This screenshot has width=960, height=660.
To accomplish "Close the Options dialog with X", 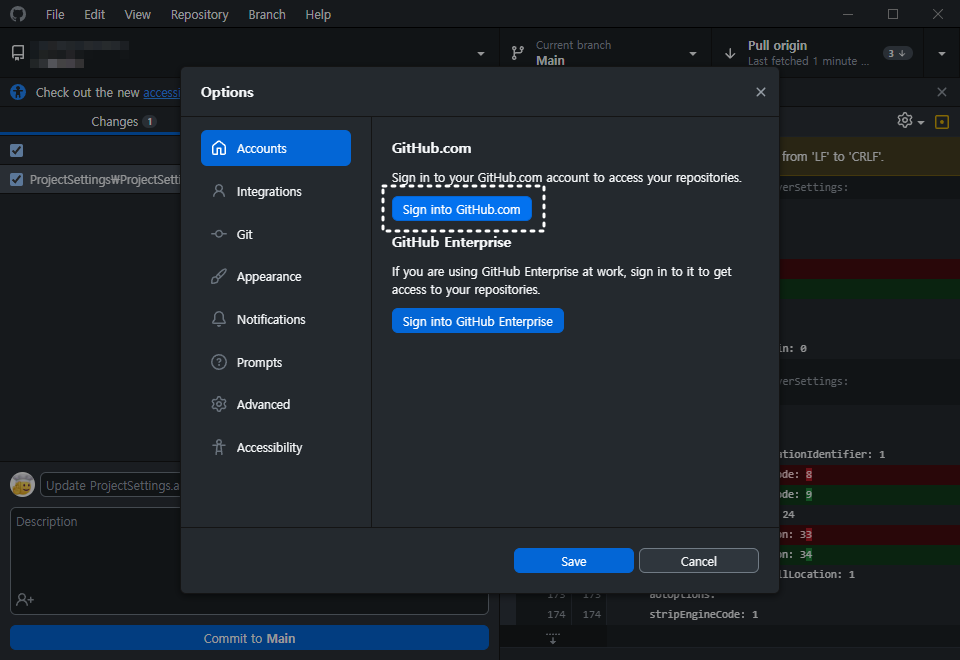I will [760, 92].
